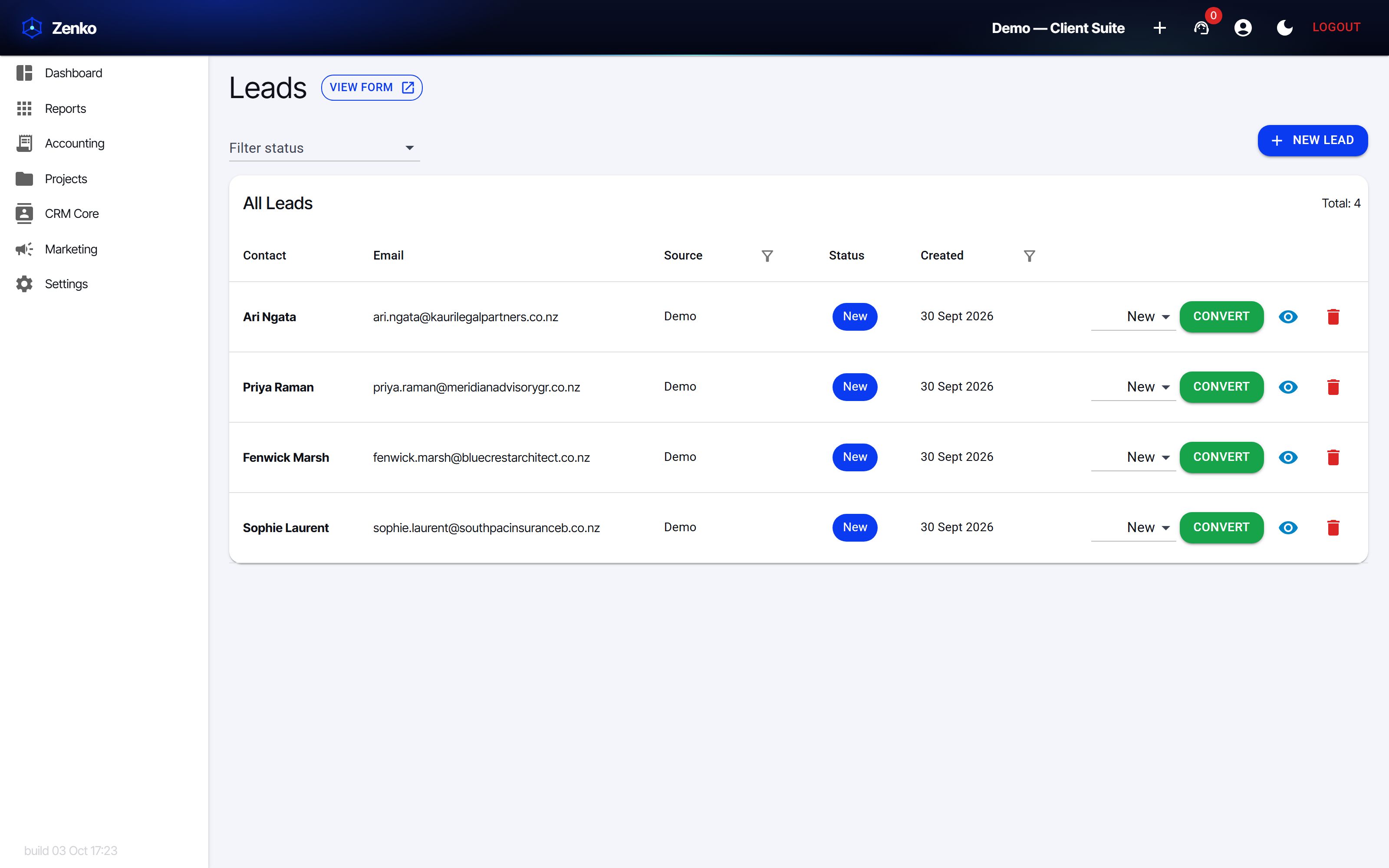
Task: Open status dropdown for Ari Ngata
Action: (x=1133, y=317)
